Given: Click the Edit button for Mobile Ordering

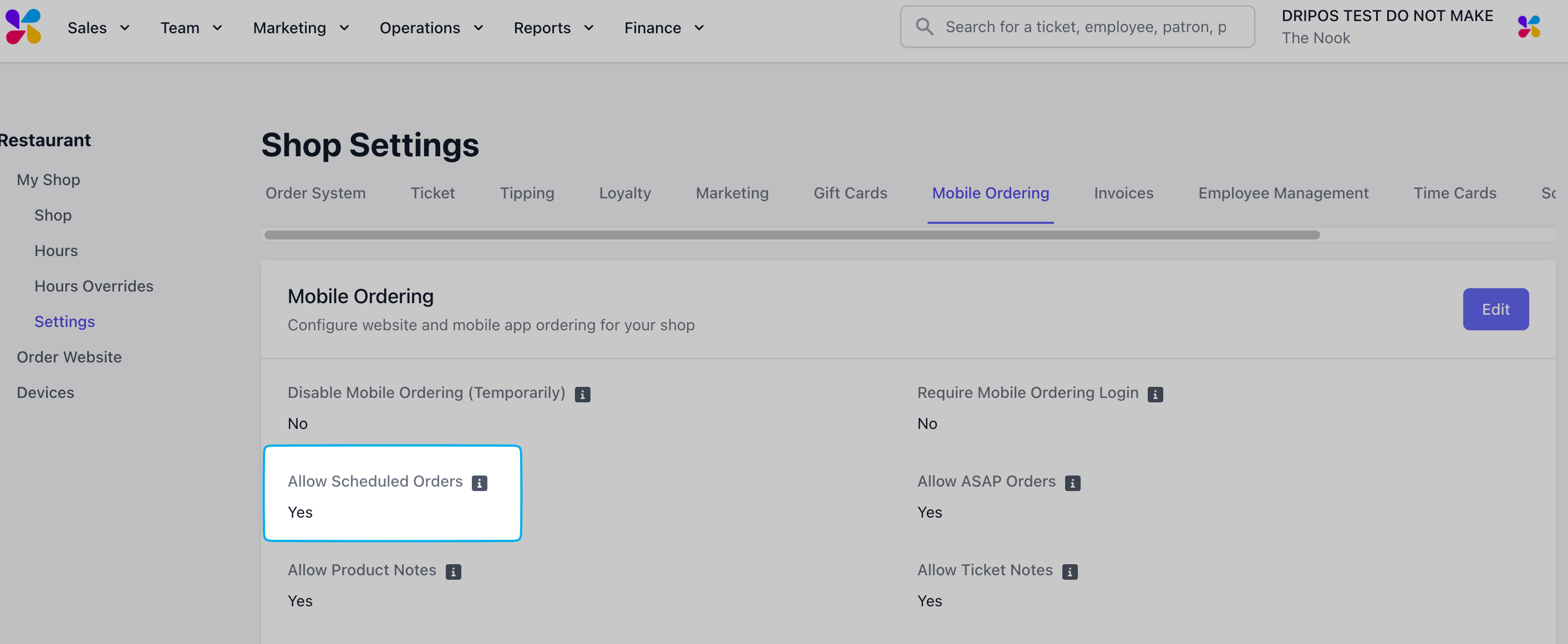Looking at the screenshot, I should click(1495, 309).
